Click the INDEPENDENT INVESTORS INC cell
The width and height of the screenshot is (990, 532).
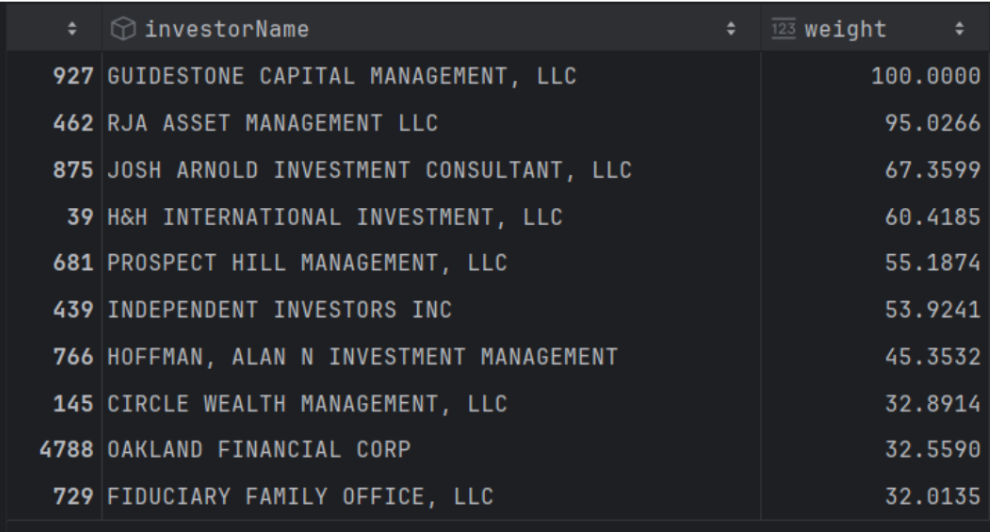click(278, 310)
